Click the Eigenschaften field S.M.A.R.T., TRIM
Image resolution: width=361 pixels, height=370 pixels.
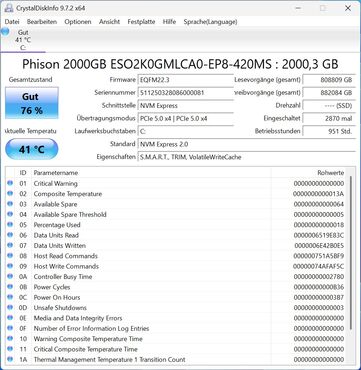click(x=247, y=157)
